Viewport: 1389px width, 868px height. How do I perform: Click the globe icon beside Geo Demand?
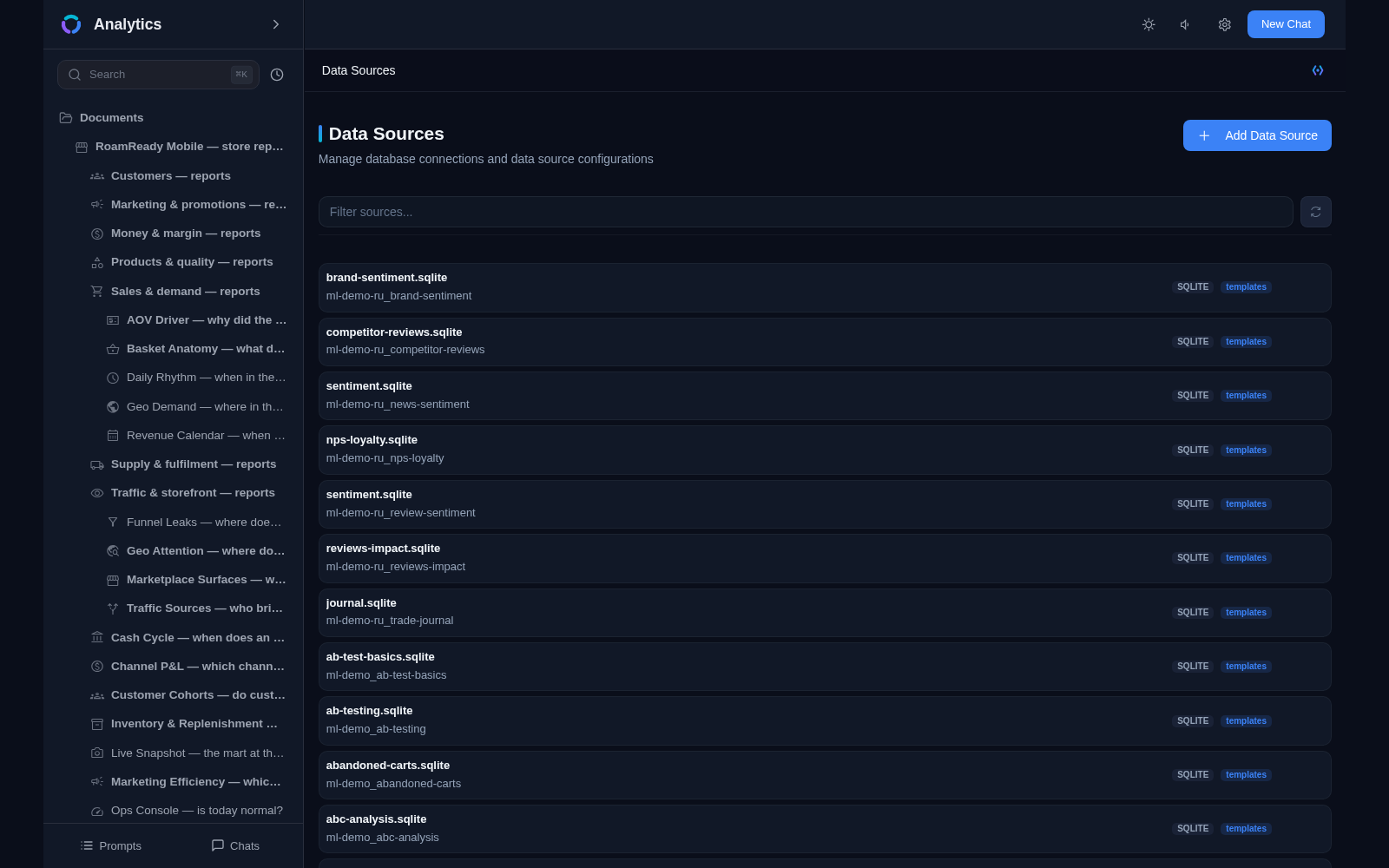(x=113, y=407)
